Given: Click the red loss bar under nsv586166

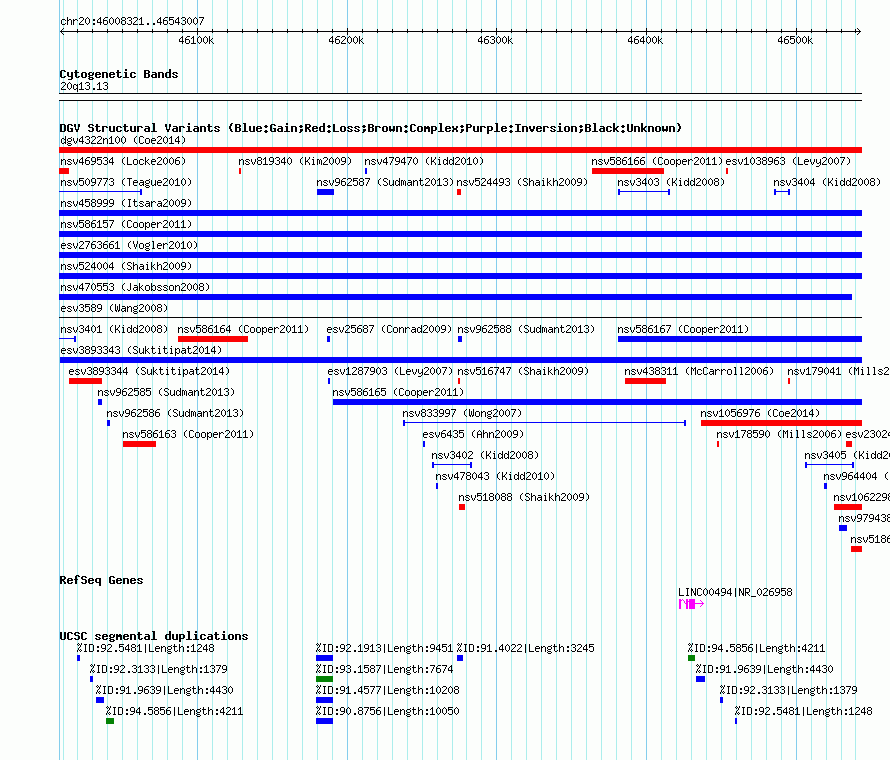Looking at the screenshot, I should coord(628,171).
